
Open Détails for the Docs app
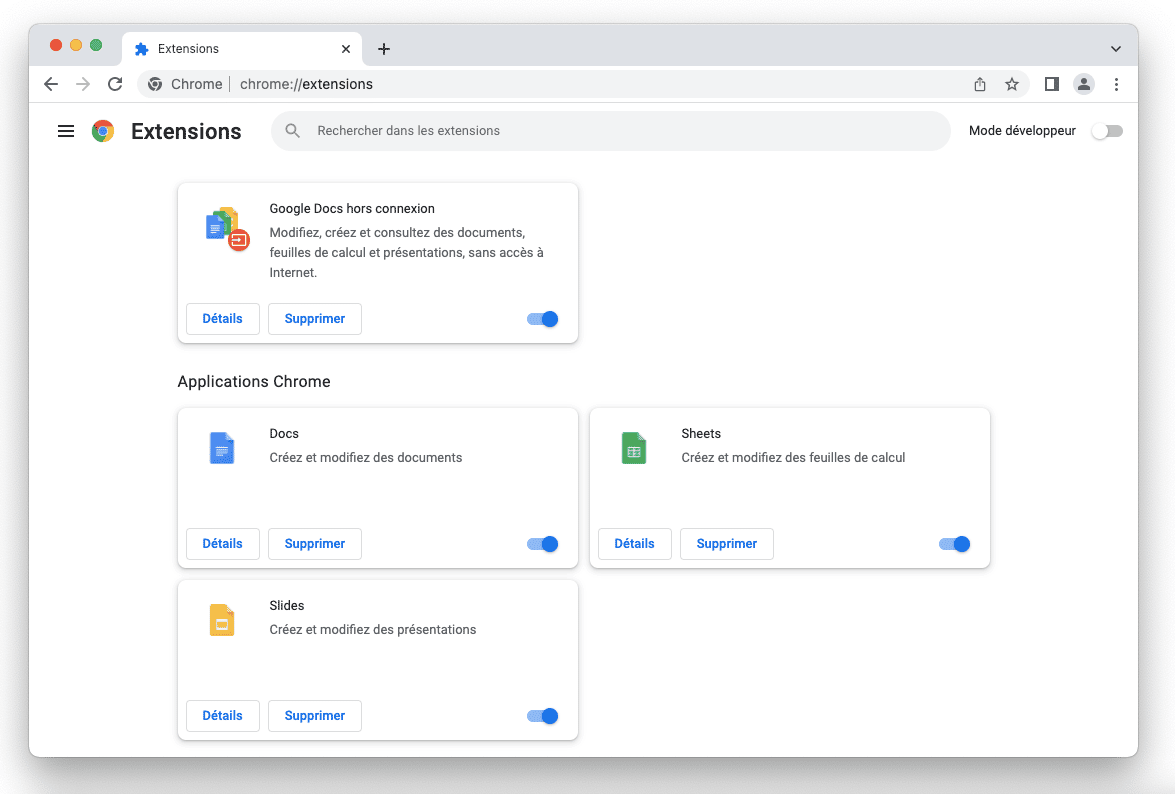tap(223, 544)
